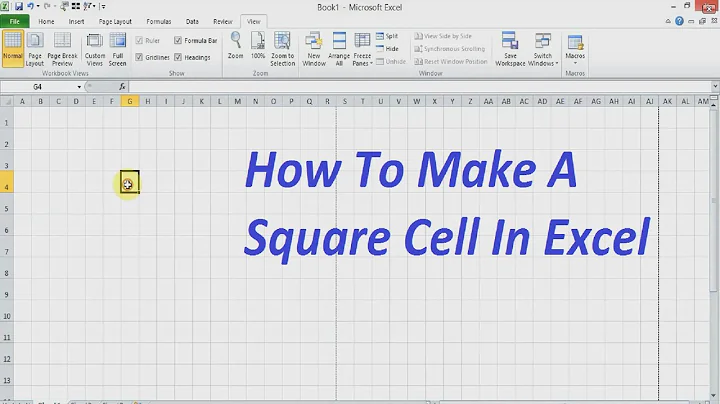Switch to Normal workbook view

[x=12, y=49]
